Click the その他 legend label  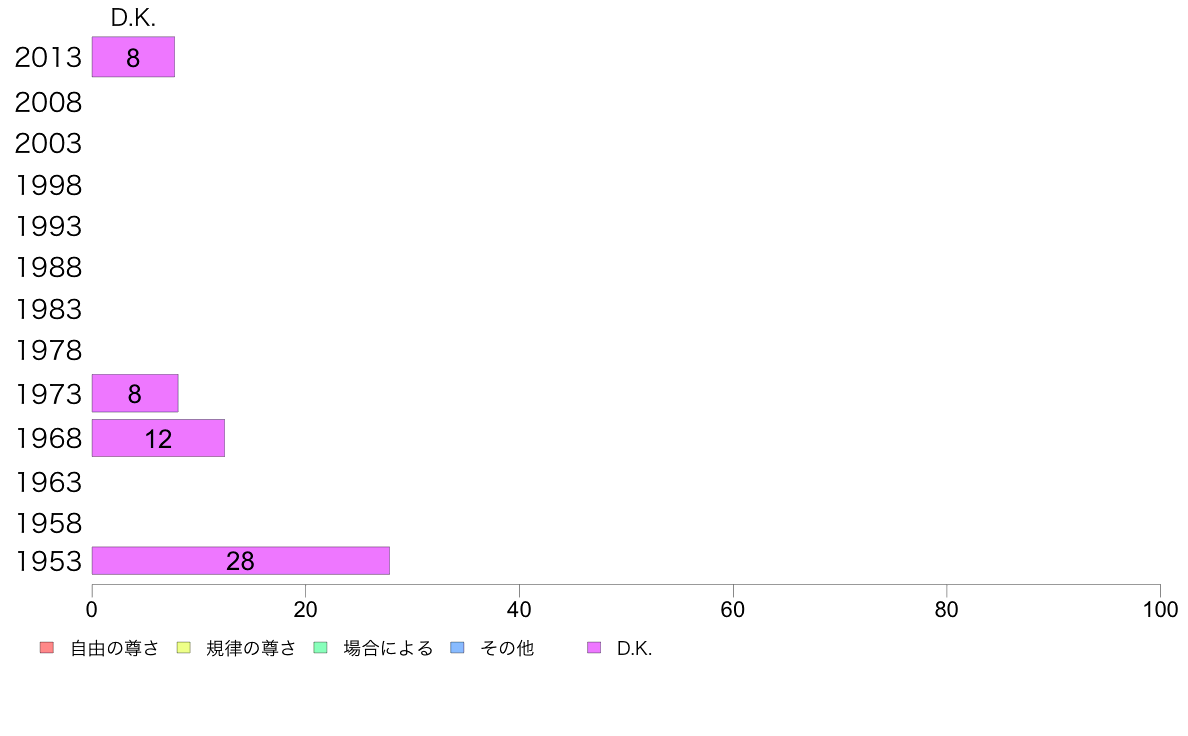[507, 649]
